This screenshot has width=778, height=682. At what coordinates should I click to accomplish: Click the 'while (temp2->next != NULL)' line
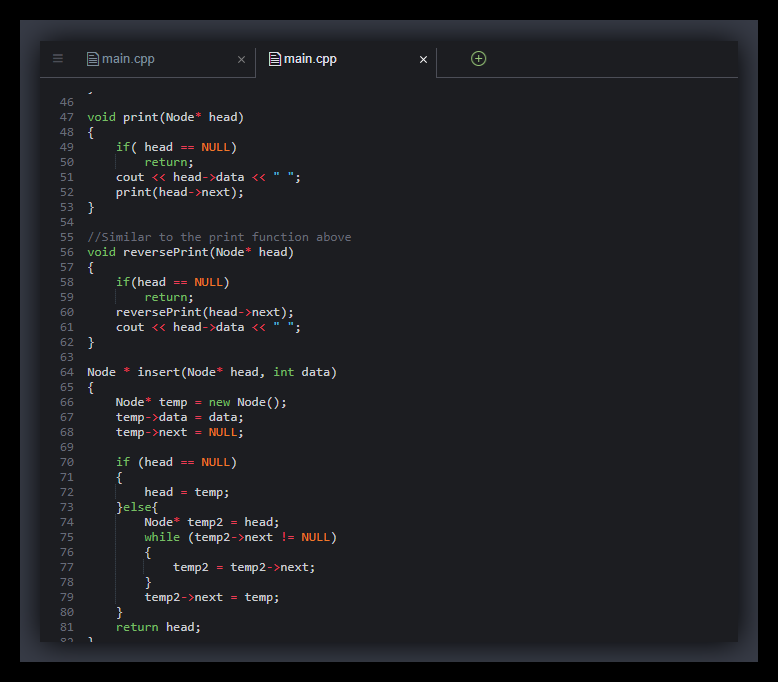(x=241, y=538)
